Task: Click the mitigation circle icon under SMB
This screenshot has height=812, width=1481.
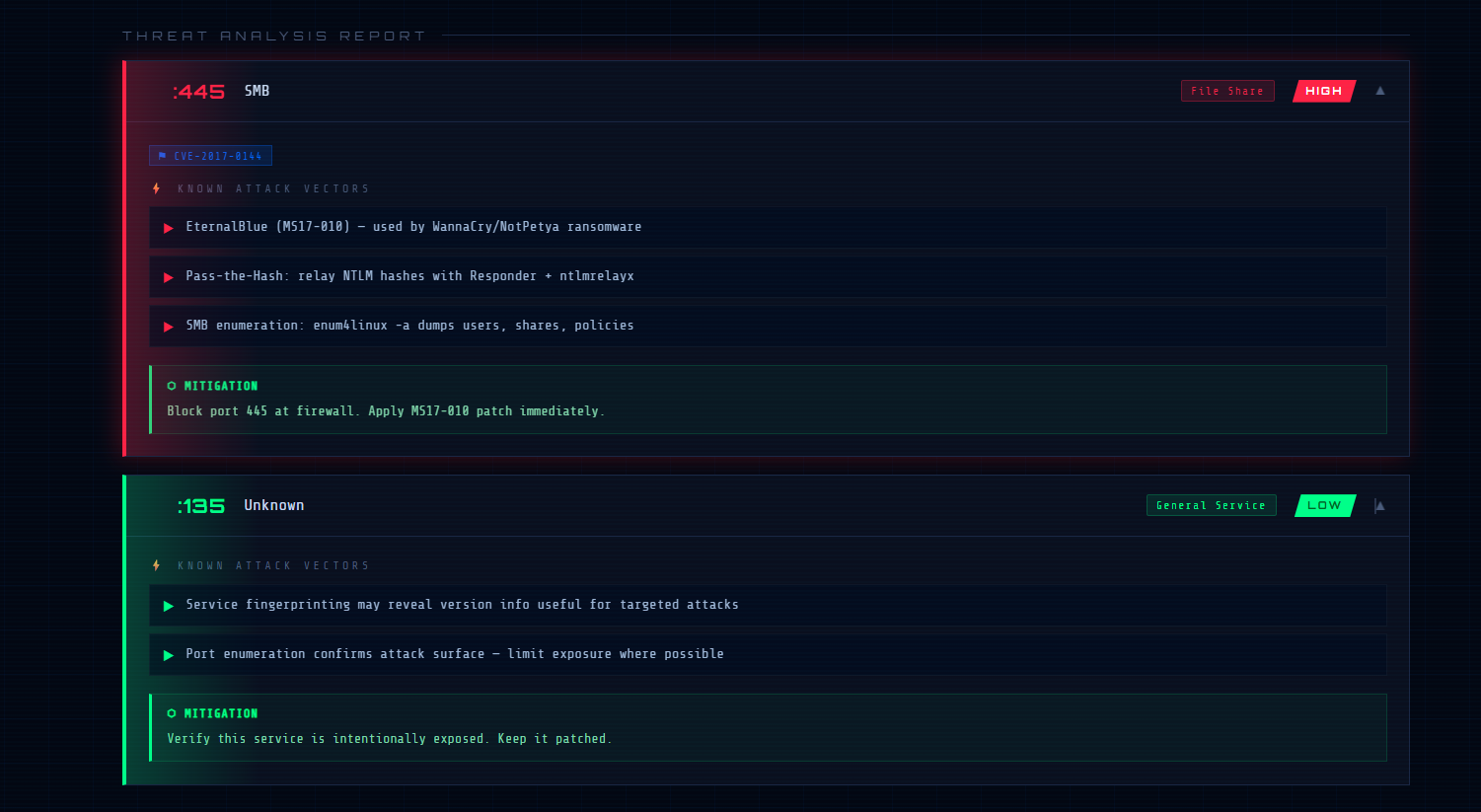Action: coord(172,386)
